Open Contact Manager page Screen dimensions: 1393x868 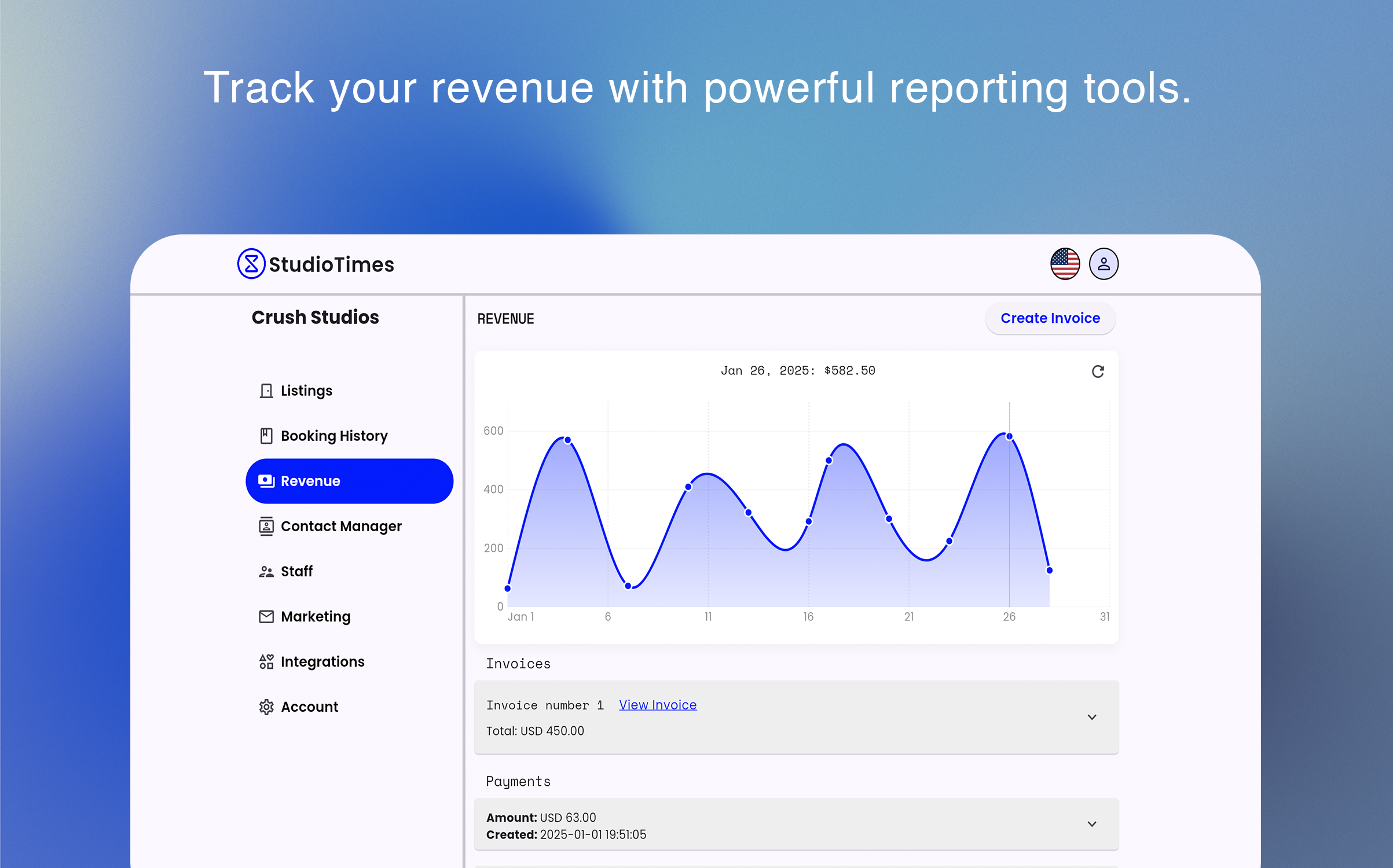[x=349, y=526]
